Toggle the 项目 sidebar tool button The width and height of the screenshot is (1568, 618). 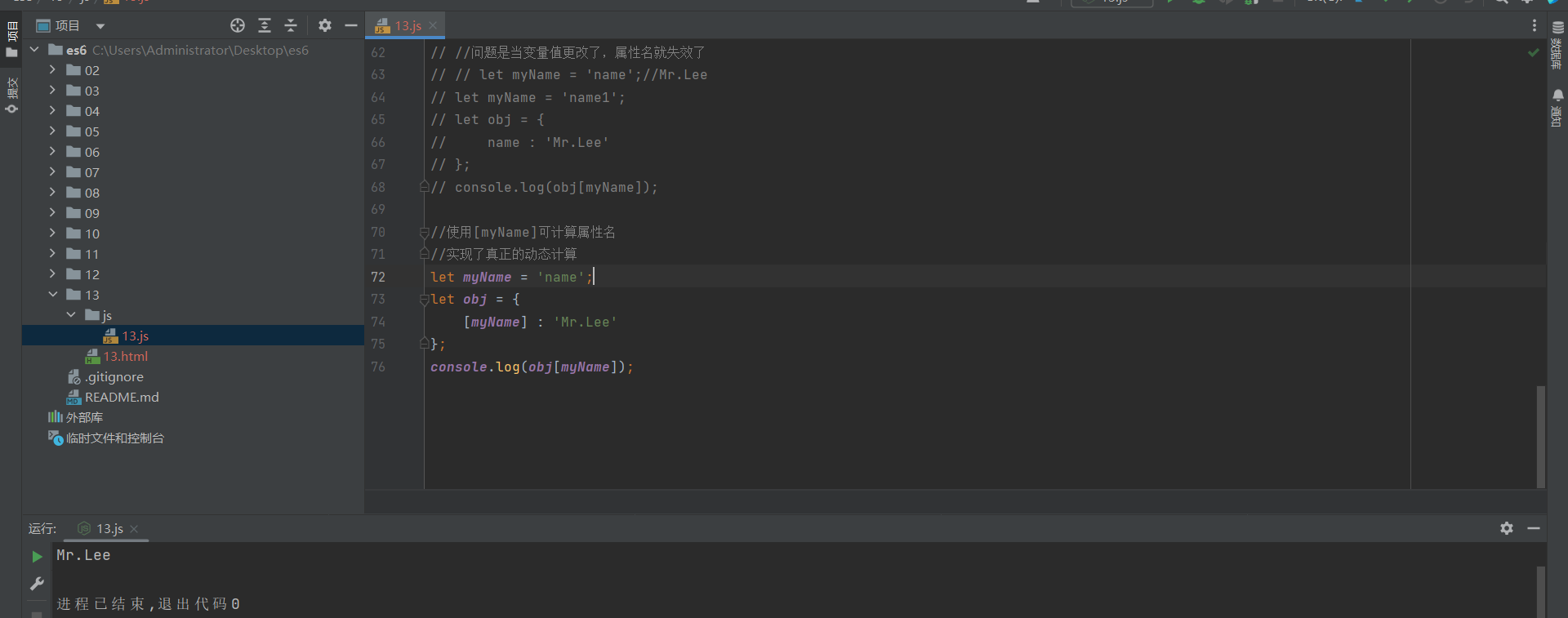(x=11, y=40)
